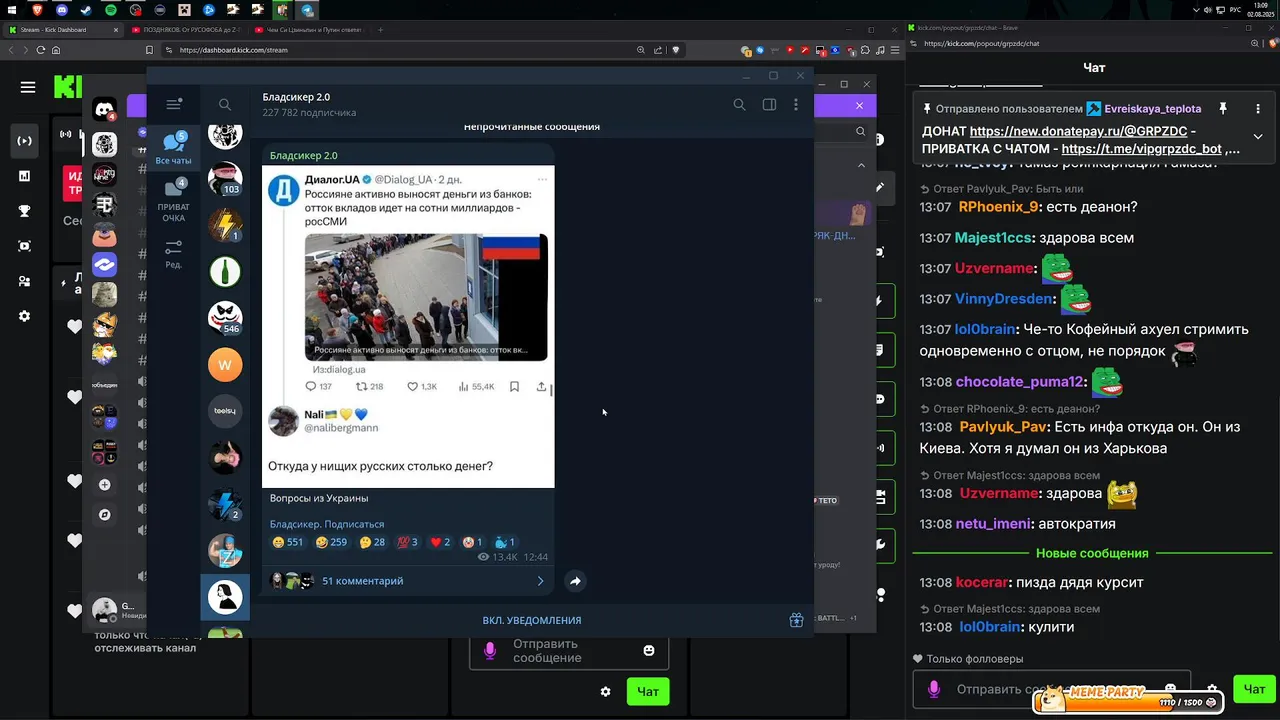This screenshot has height=720, width=1280.
Task: Open Discord direct messages home icon
Action: 104,109
